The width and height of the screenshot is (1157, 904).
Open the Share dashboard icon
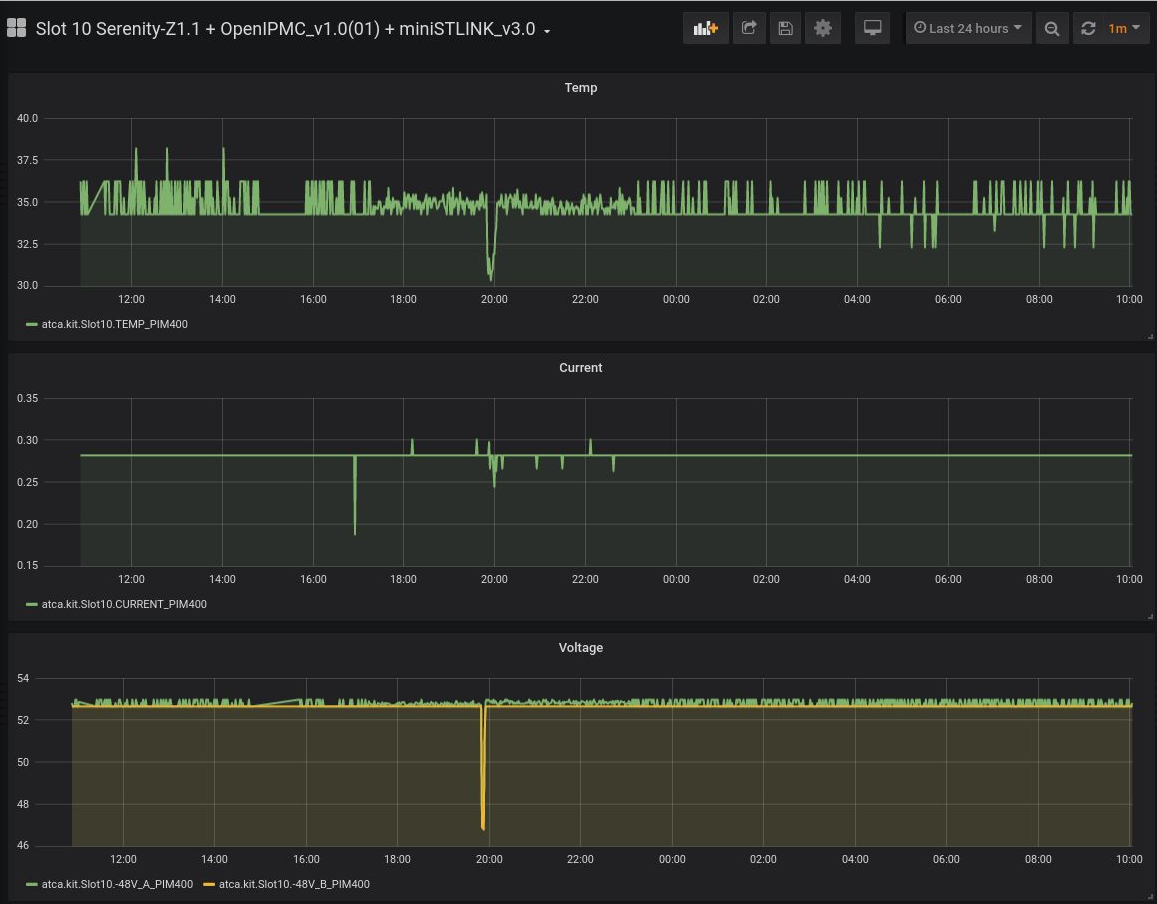748,28
